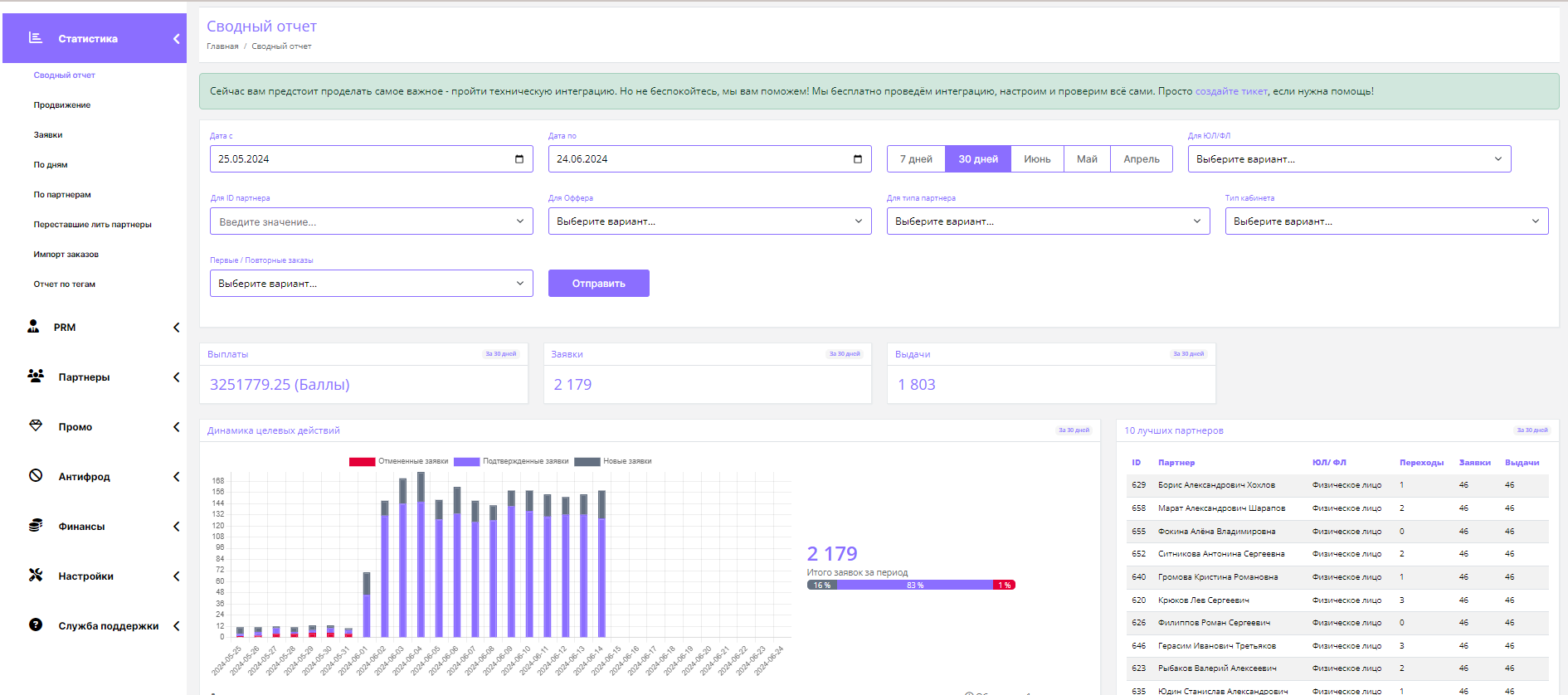Expand the Антифрод menu section
This screenshot has width=1568, height=695.
[176, 477]
